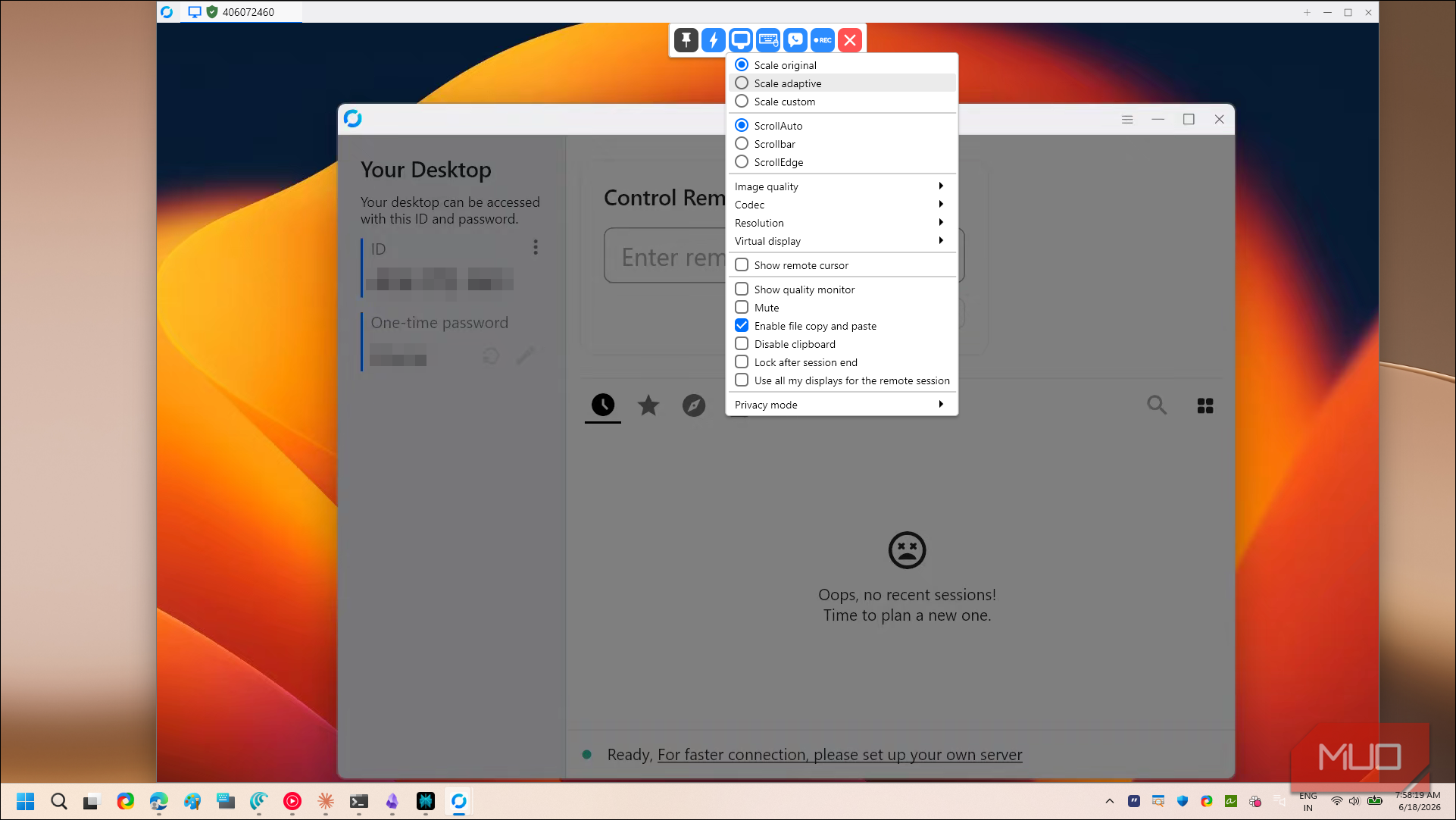Screen dimensions: 1456x820
Task: Switch to discovered compass tab
Action: (x=694, y=405)
